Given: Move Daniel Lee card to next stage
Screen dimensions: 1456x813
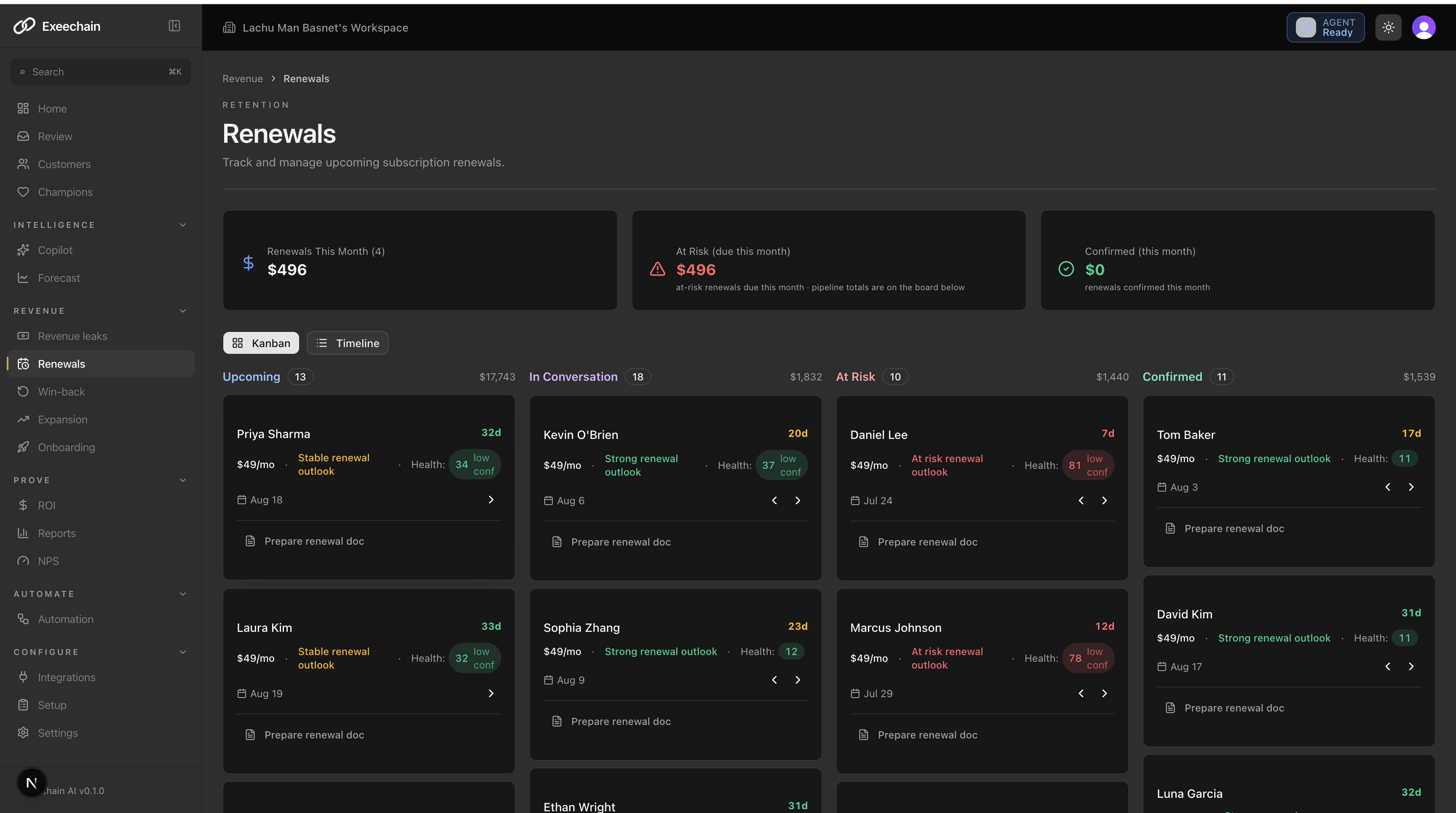Looking at the screenshot, I should [x=1105, y=500].
